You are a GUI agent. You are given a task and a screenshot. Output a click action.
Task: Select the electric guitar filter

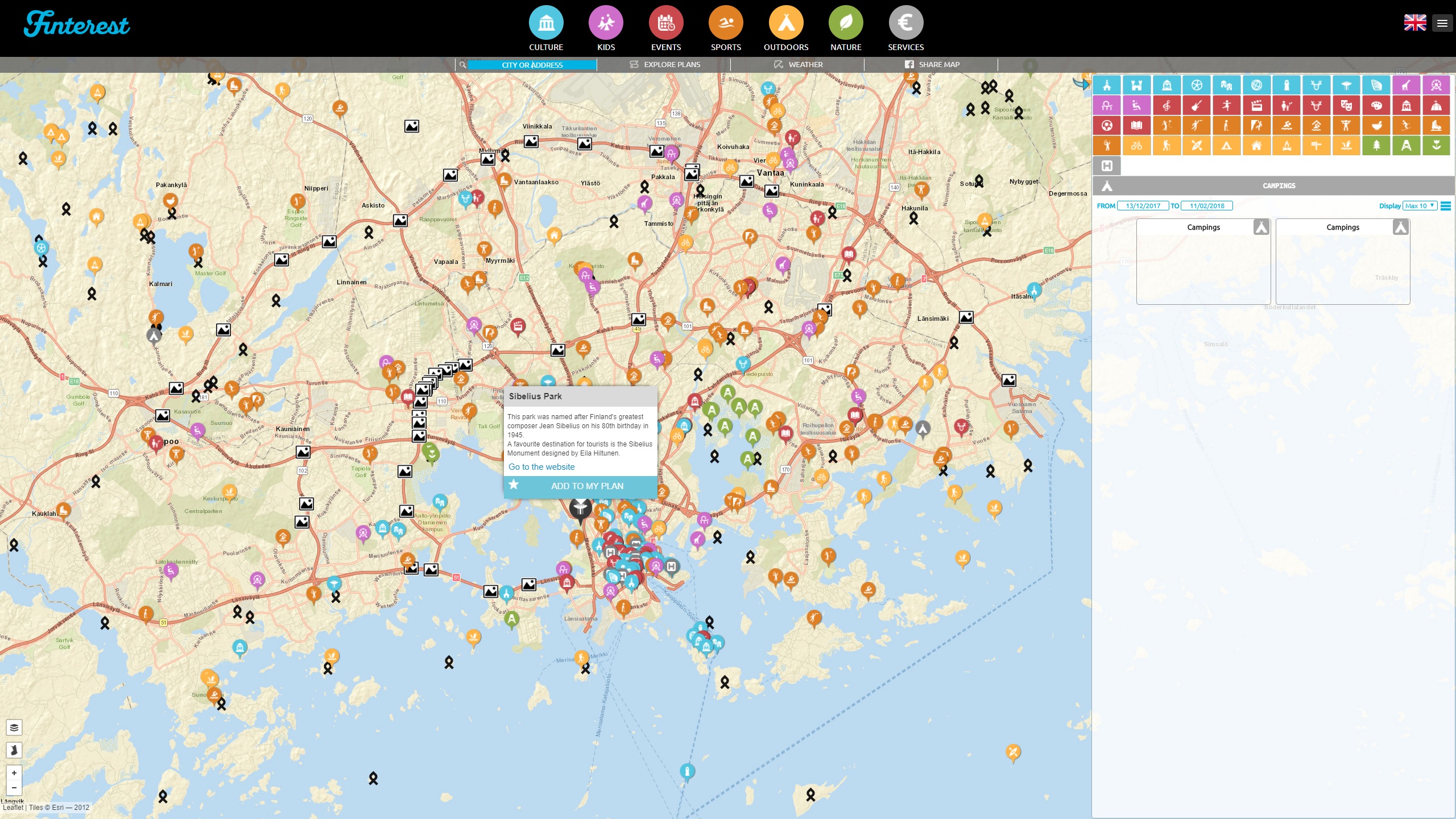tap(1197, 105)
